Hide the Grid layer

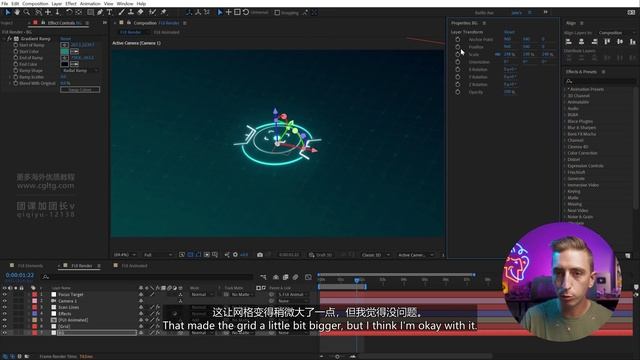tap(4, 327)
